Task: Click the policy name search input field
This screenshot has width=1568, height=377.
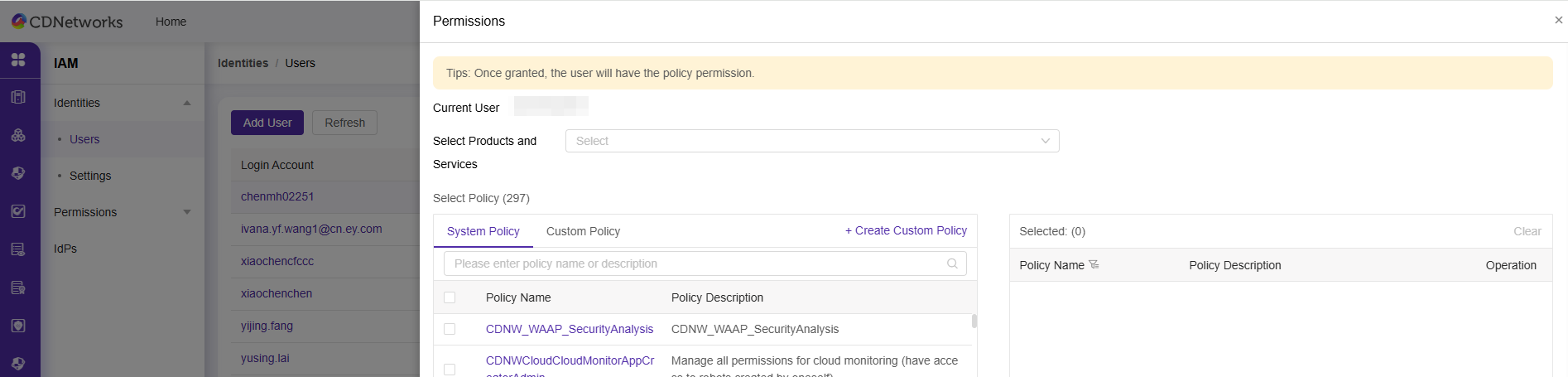Action: point(695,263)
